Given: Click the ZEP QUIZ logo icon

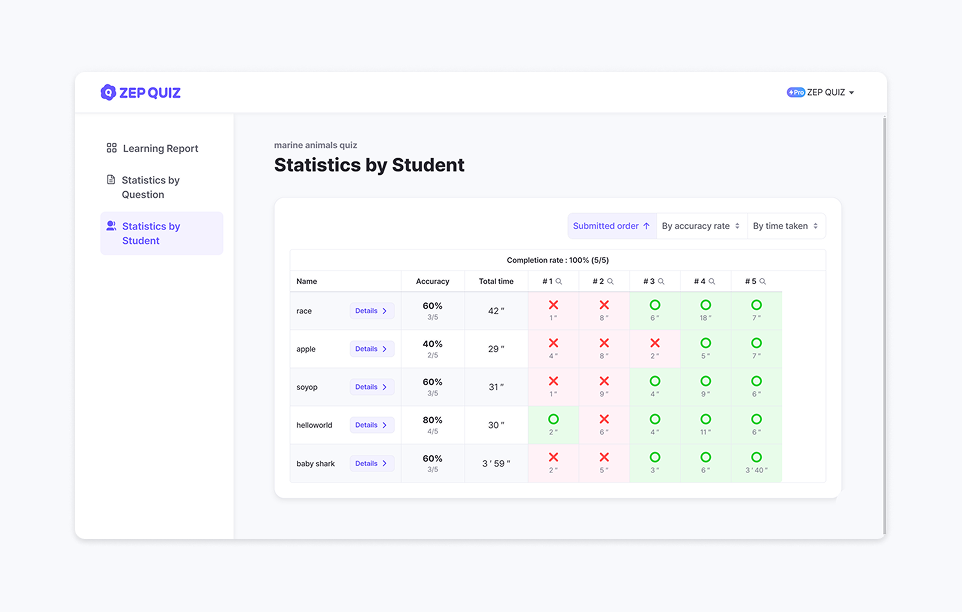Looking at the screenshot, I should 108,93.
